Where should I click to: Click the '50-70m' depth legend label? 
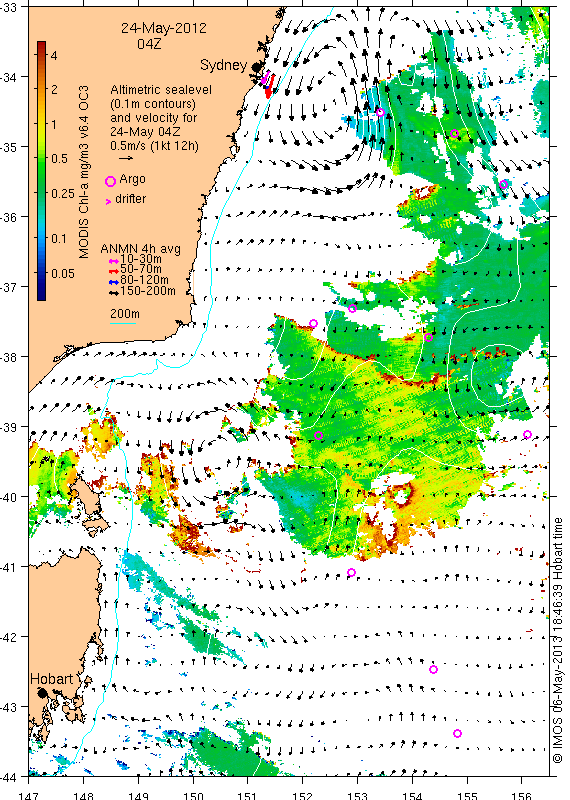(x=141, y=270)
